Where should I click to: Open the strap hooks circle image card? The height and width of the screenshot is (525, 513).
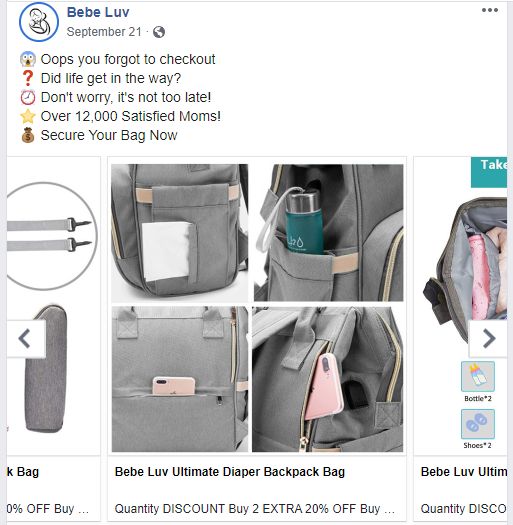coord(52,236)
